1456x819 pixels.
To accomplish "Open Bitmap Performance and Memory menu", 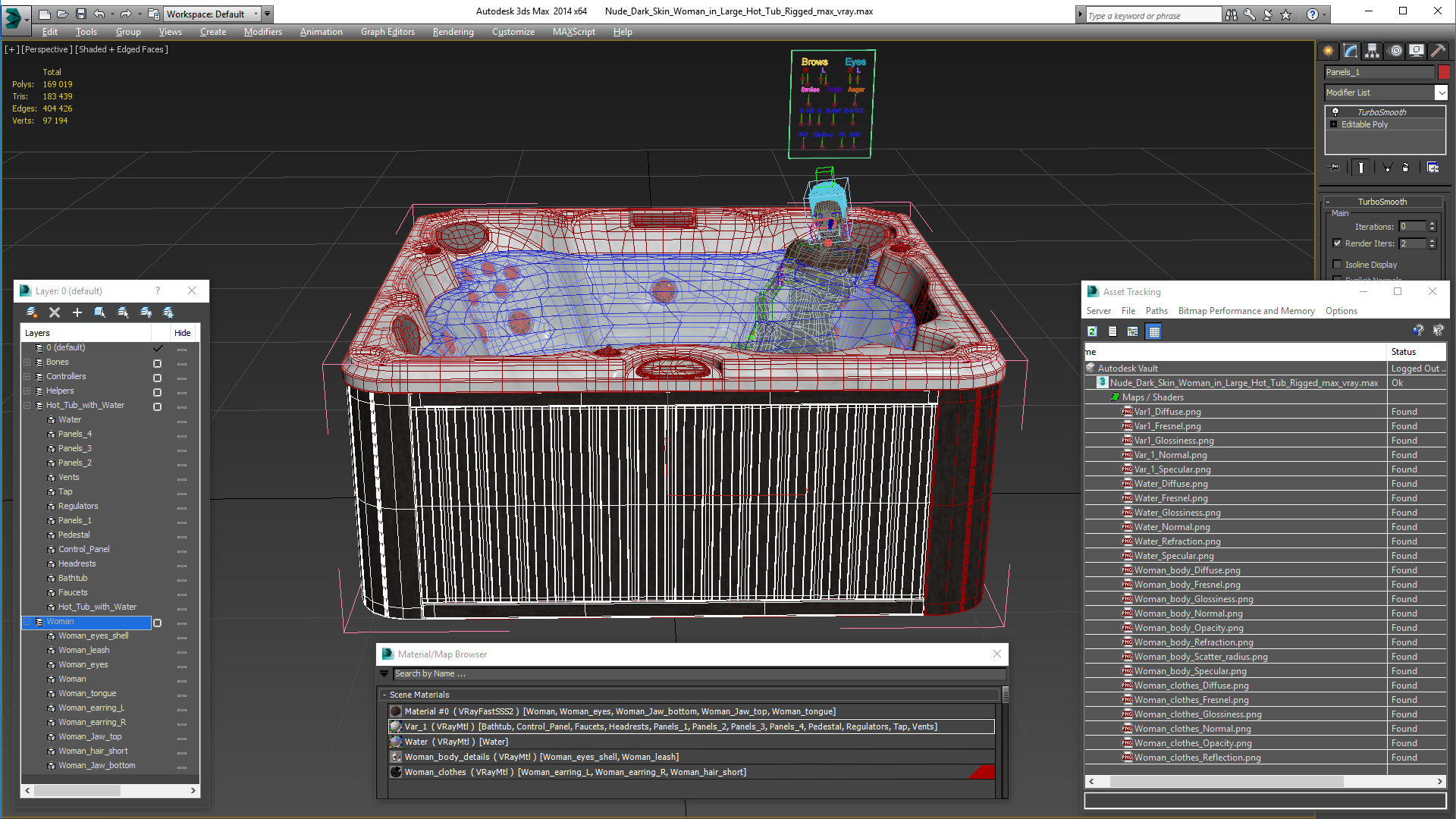I will pos(1246,311).
